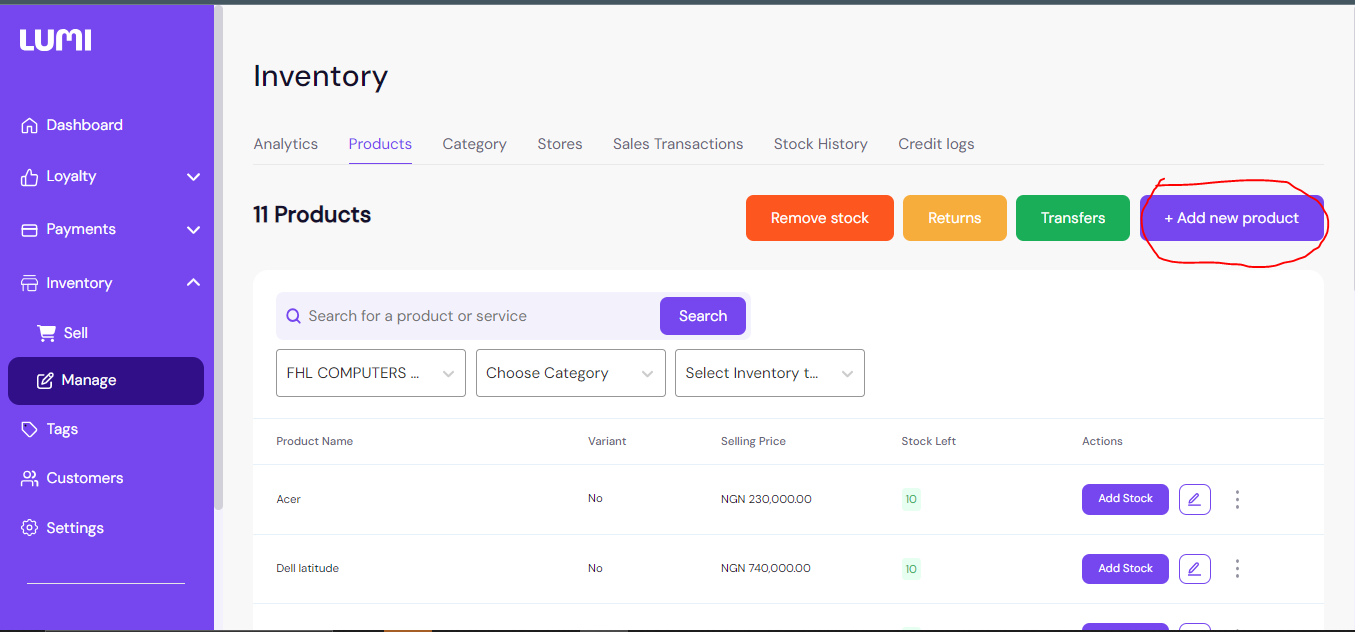The height and width of the screenshot is (632, 1355).
Task: Open the Customers section
Action: pos(85,478)
